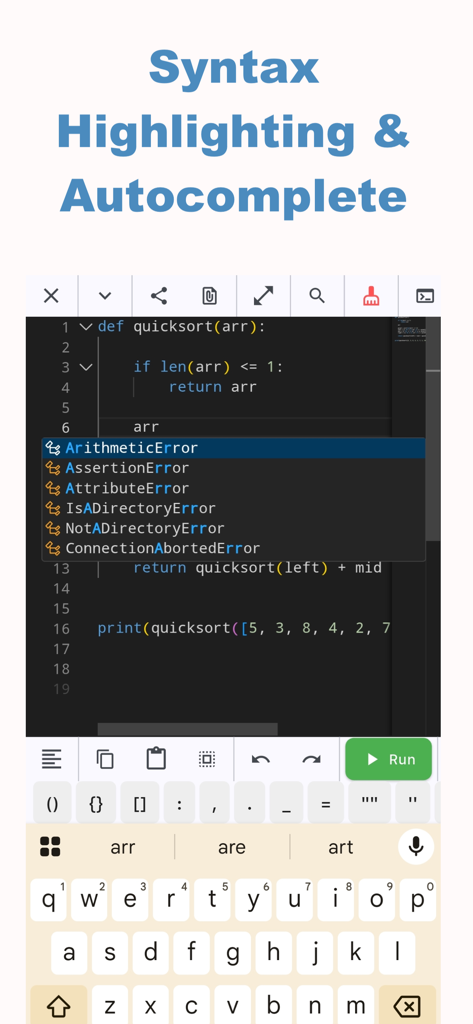The width and height of the screenshot is (473, 1024).
Task: Click the code minimap preview
Action: 411,329
